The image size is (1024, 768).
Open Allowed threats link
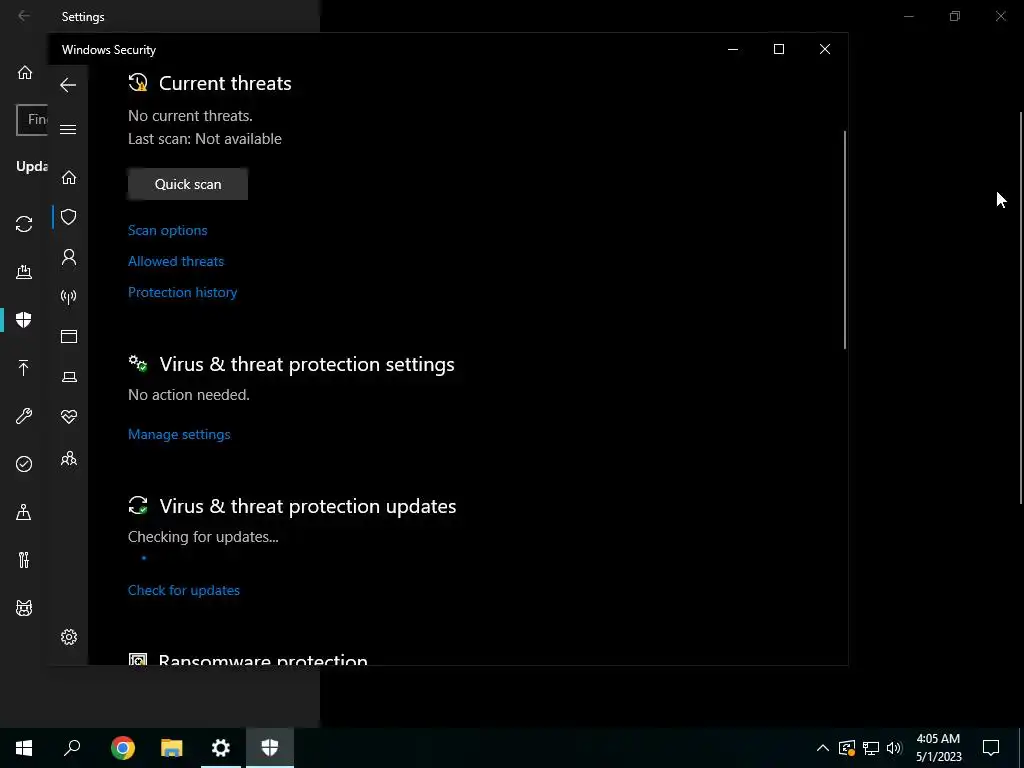pyautogui.click(x=176, y=261)
